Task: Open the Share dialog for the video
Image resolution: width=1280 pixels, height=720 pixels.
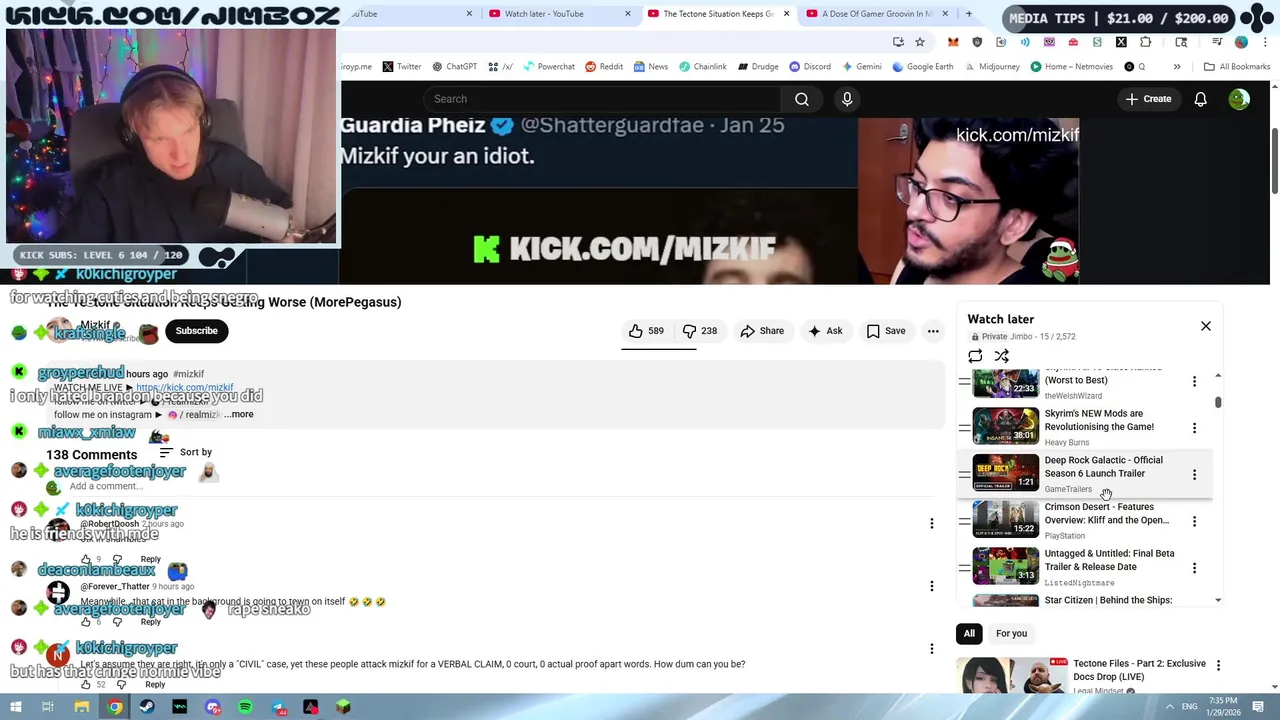Action: point(762,331)
